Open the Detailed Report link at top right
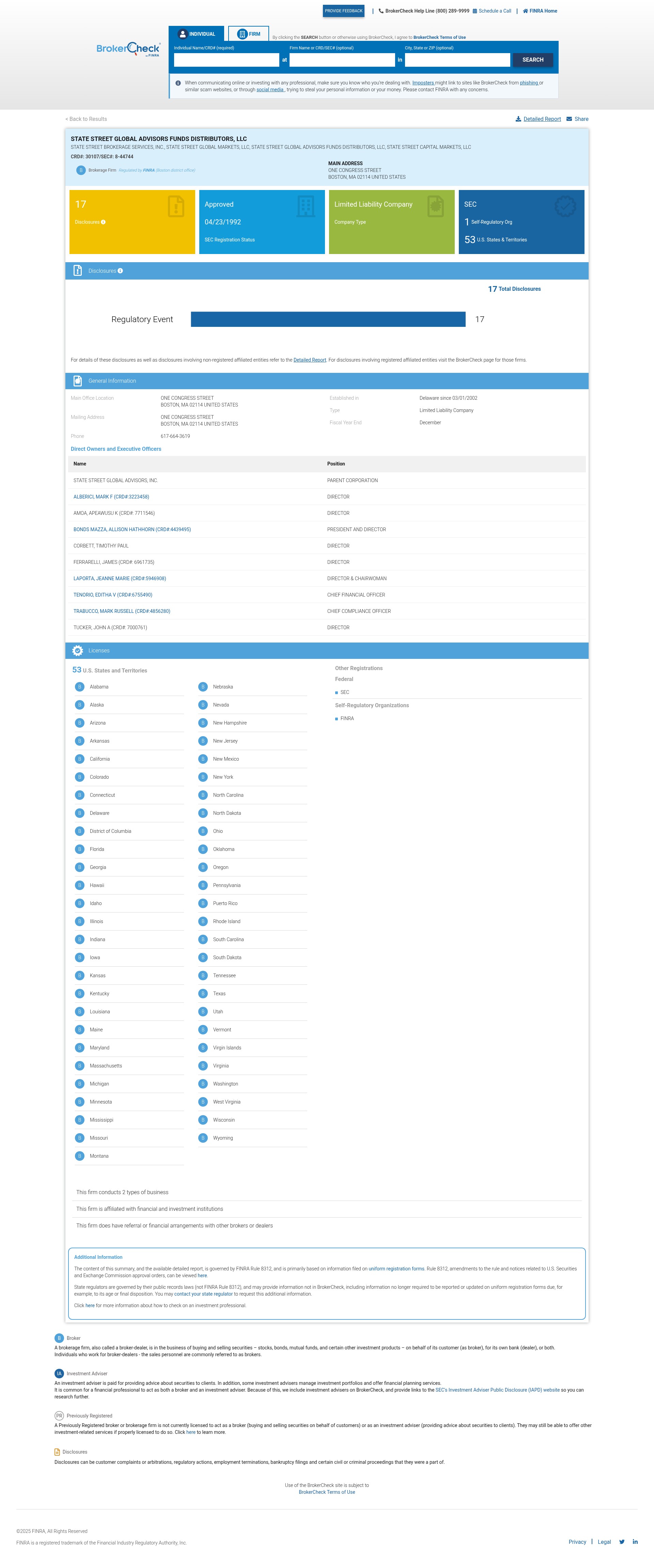 [542, 119]
